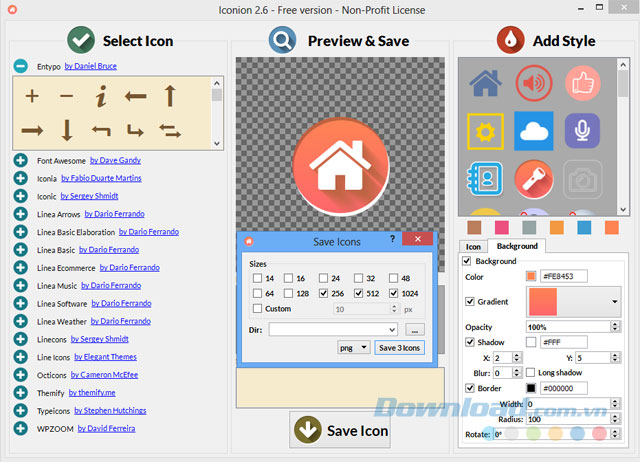The width and height of the screenshot is (640, 462).
Task: Click the plus icon in Entypo set
Action: (32, 97)
